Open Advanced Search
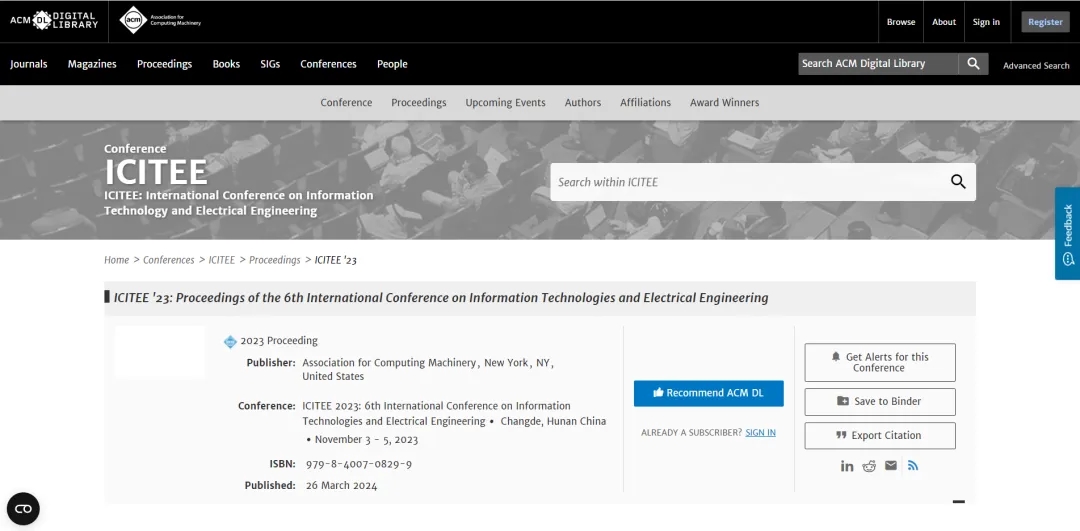Viewport: 1080px width, 531px height. 1036,66
